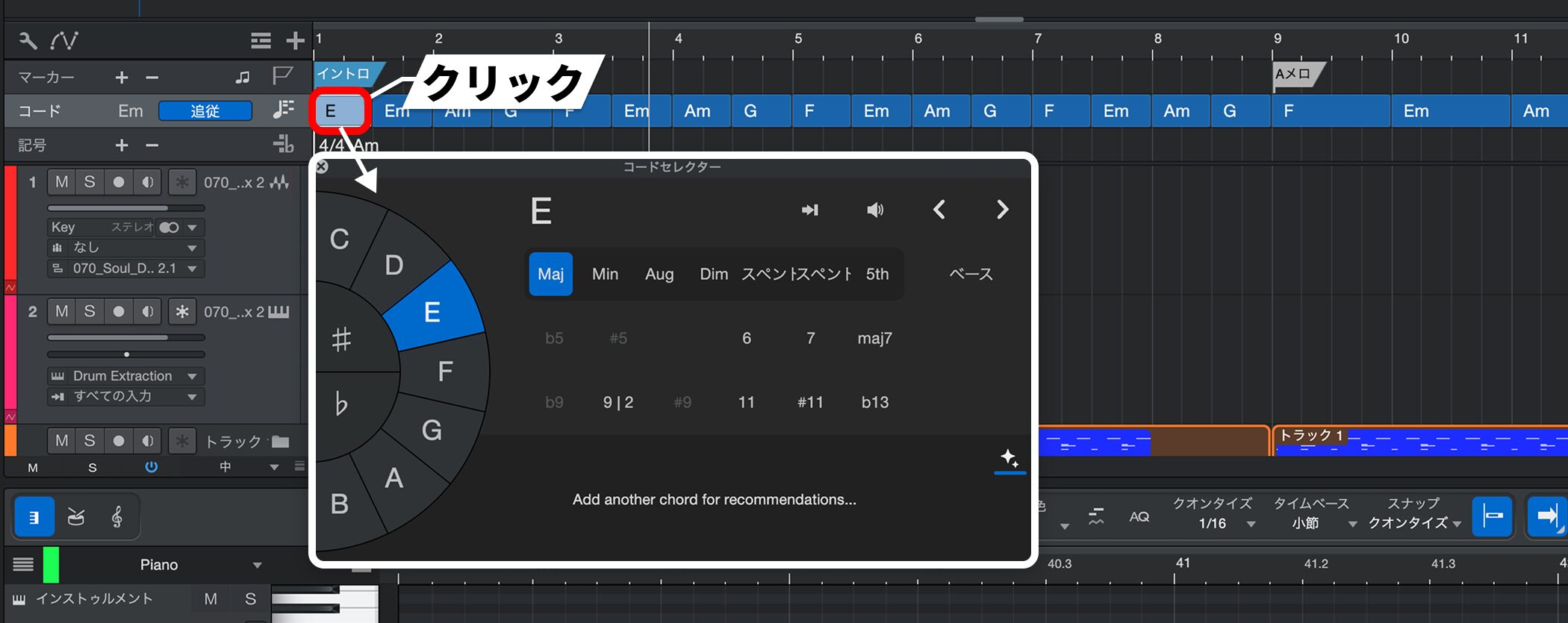Screen dimensions: 1568x623
Task: Click the plus icon to add a track
Action: point(296,40)
